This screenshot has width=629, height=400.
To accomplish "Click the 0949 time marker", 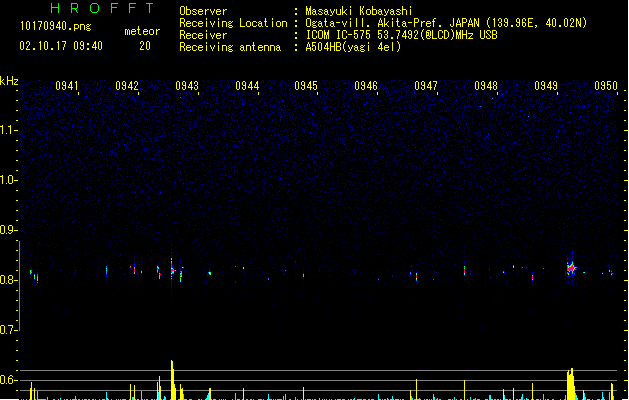I will coord(546,86).
